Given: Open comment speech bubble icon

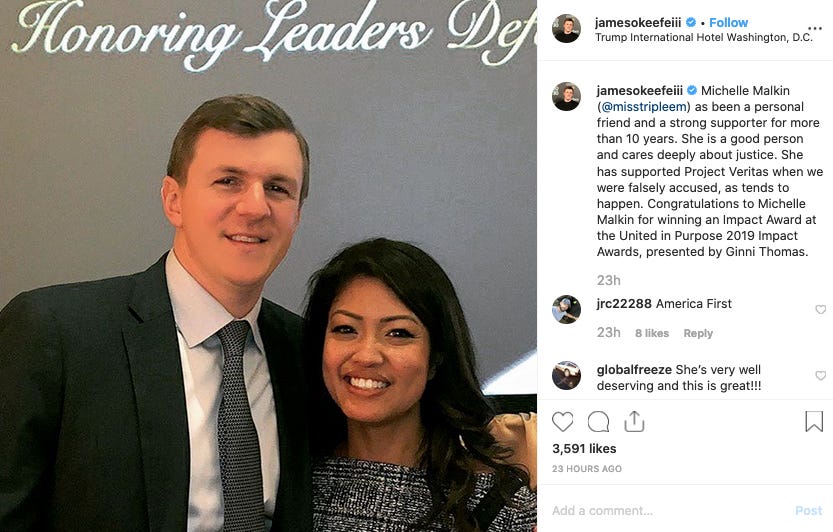Looking at the screenshot, I should point(598,422).
